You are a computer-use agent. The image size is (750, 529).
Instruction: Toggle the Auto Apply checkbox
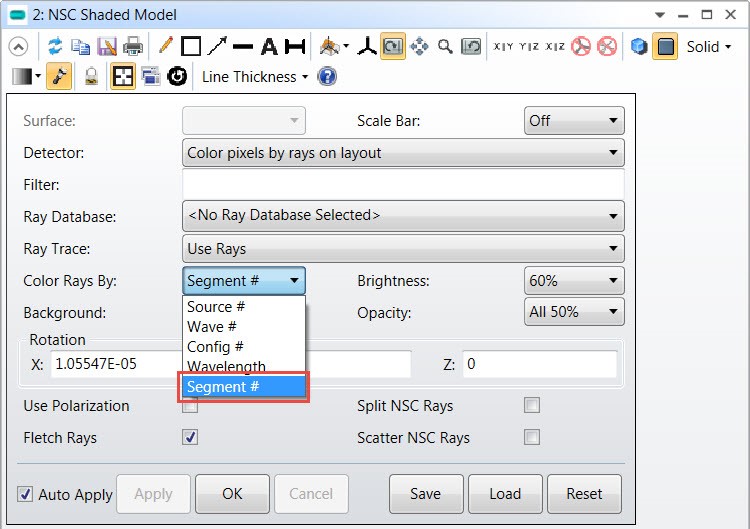pyautogui.click(x=25, y=494)
